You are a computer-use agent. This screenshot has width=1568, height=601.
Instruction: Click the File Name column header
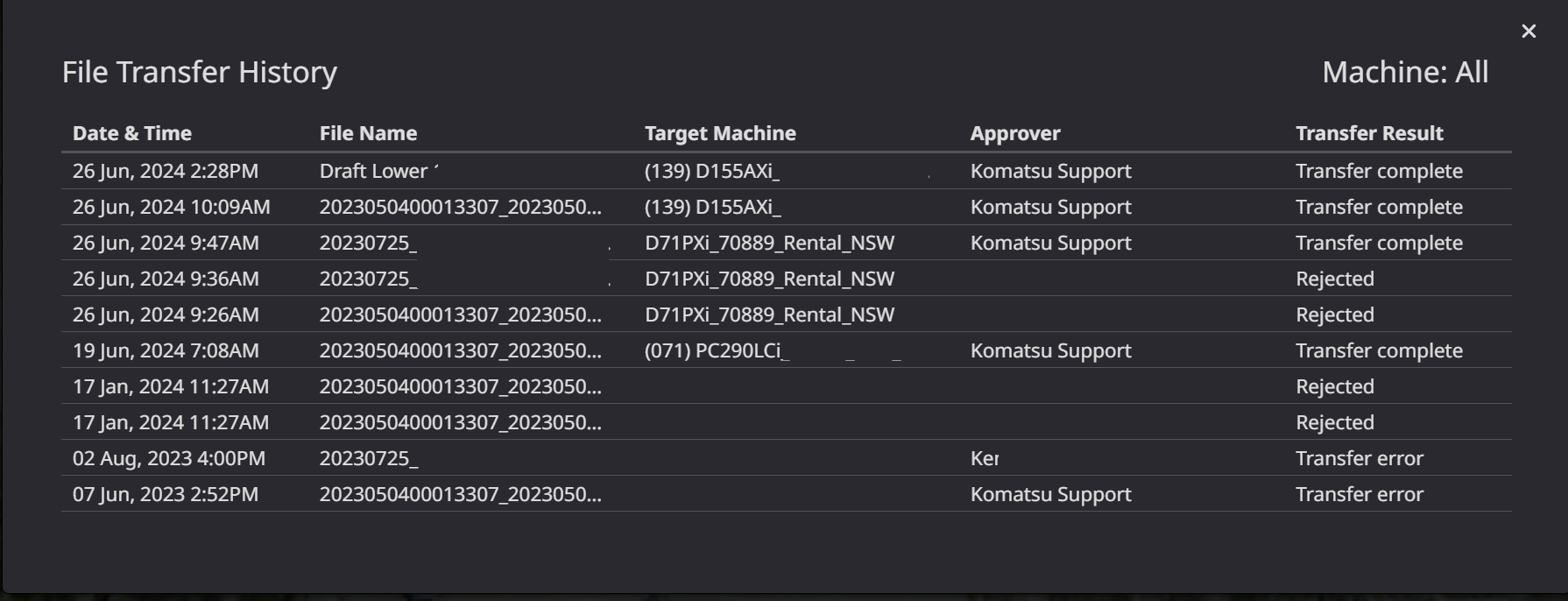(x=368, y=133)
